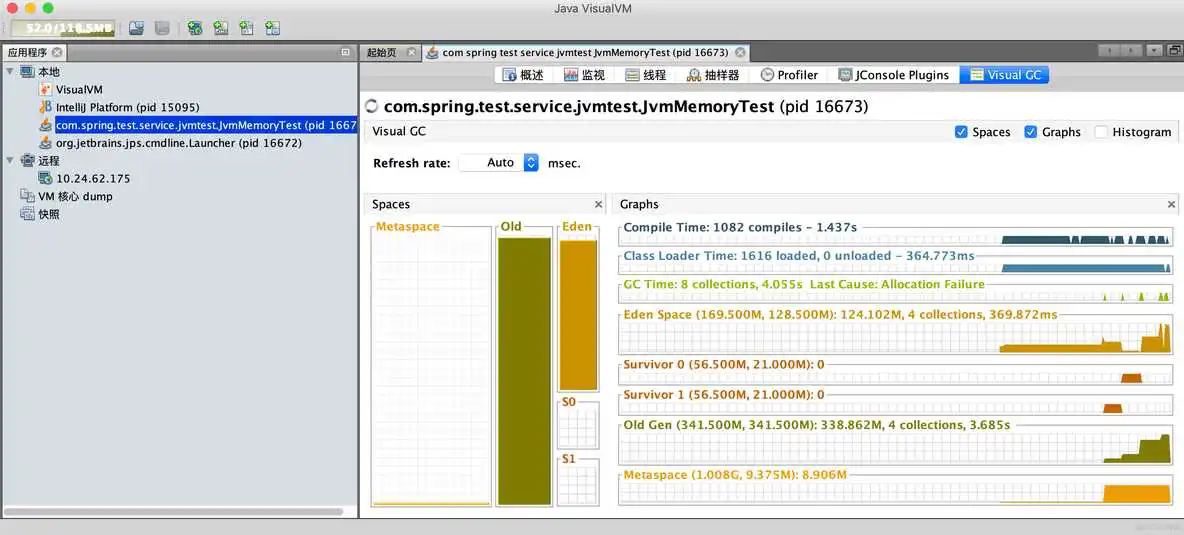Select the 本地 computer icon
The height and width of the screenshot is (535, 1184).
[27, 71]
